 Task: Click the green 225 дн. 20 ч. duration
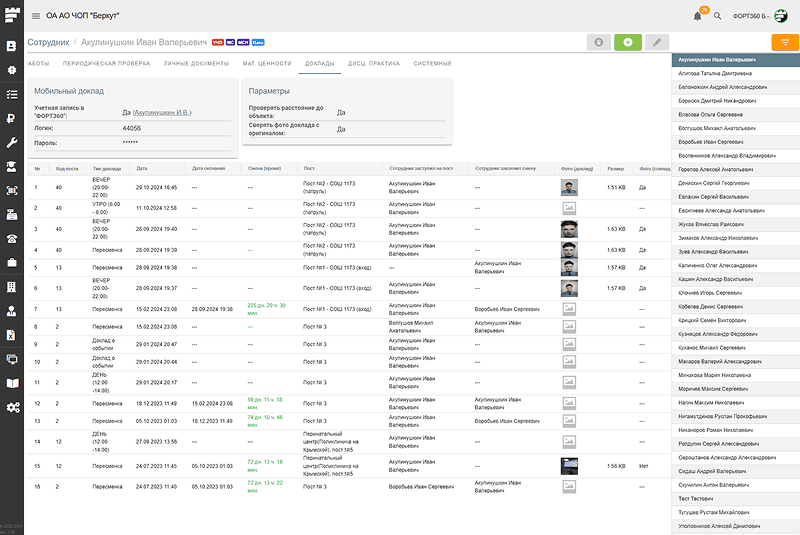point(266,309)
